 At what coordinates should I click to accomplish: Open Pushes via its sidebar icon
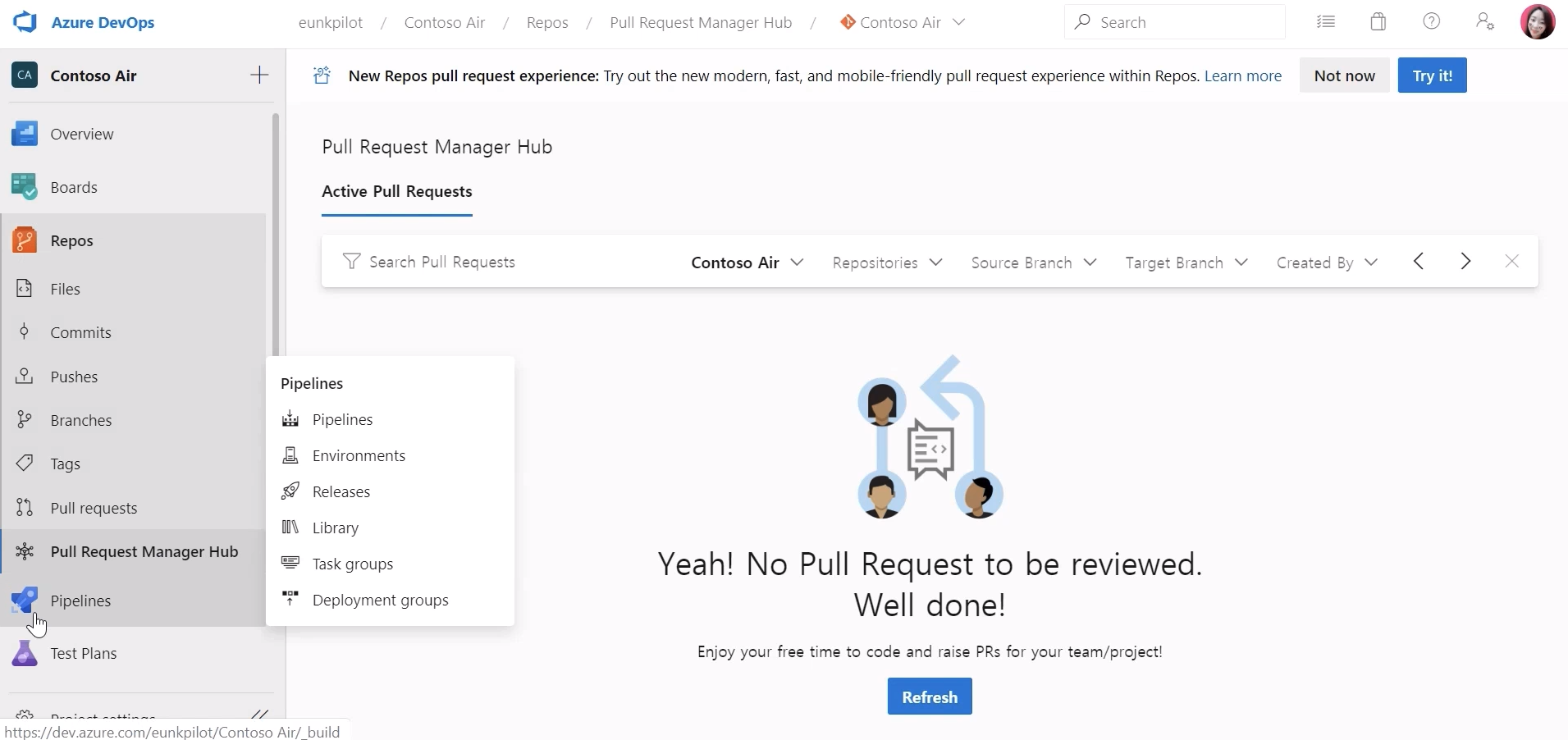(25, 377)
